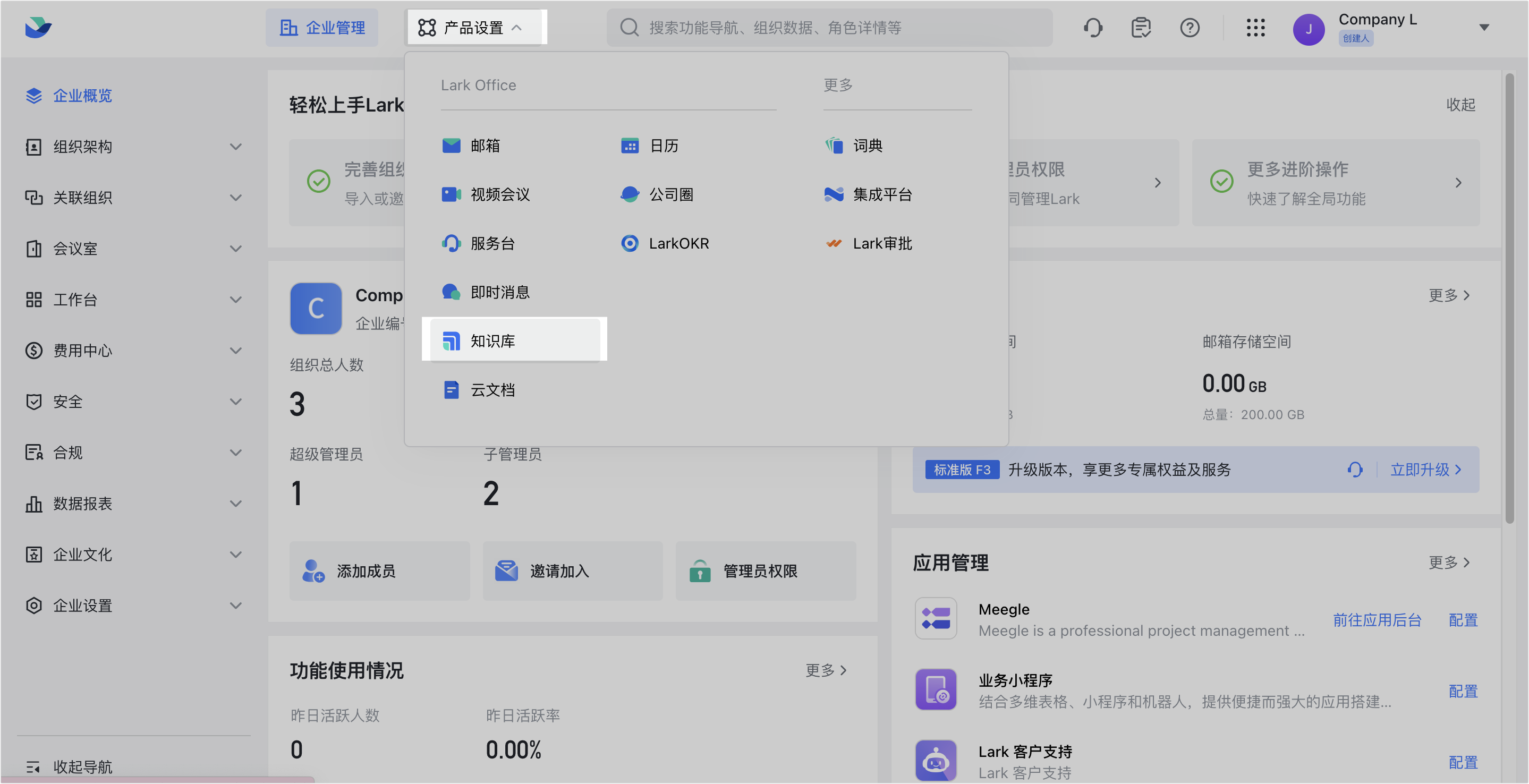Focus the search field 搜索功能导航

(829, 27)
